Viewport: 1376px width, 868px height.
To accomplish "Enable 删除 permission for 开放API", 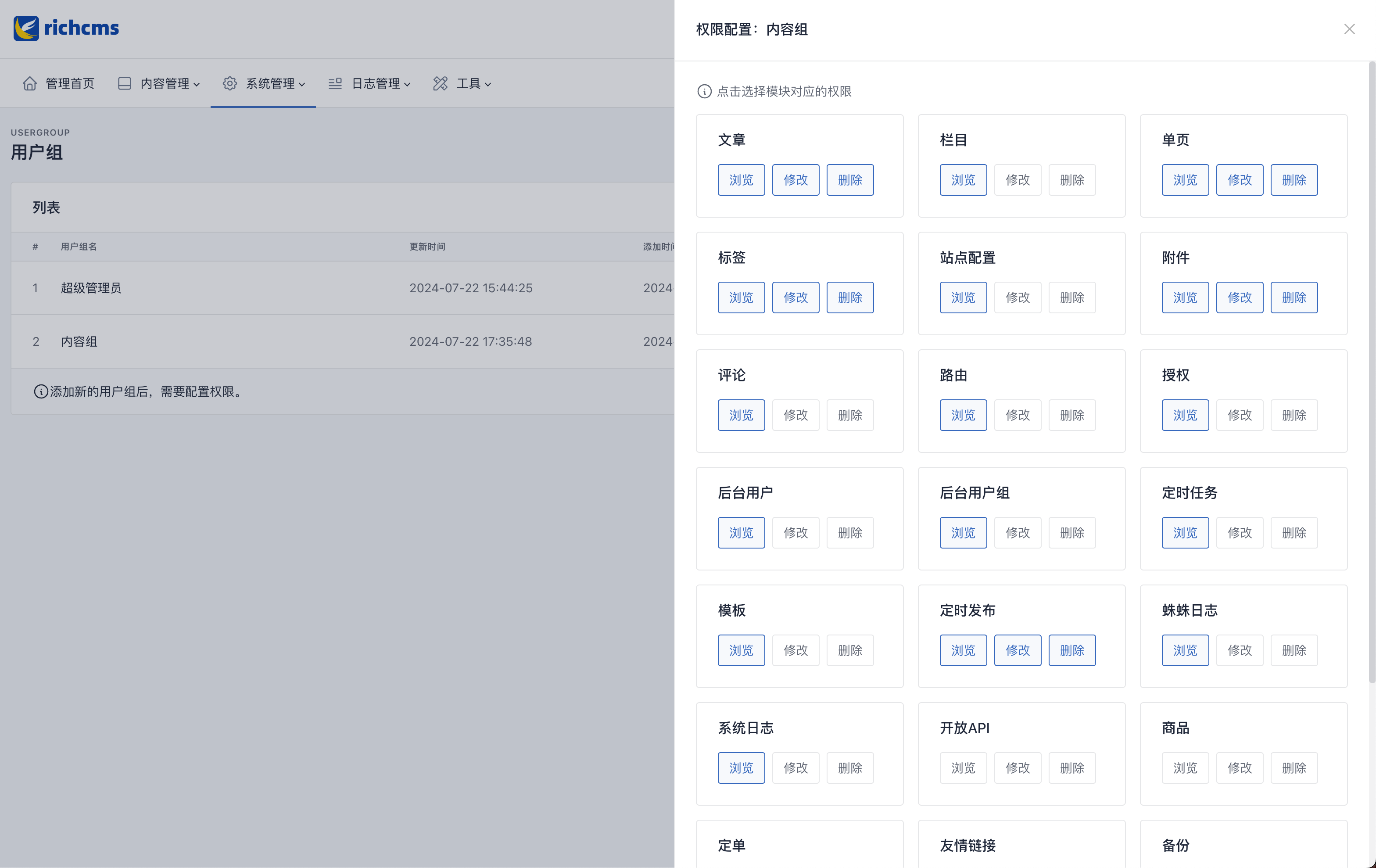I will coord(1071,768).
